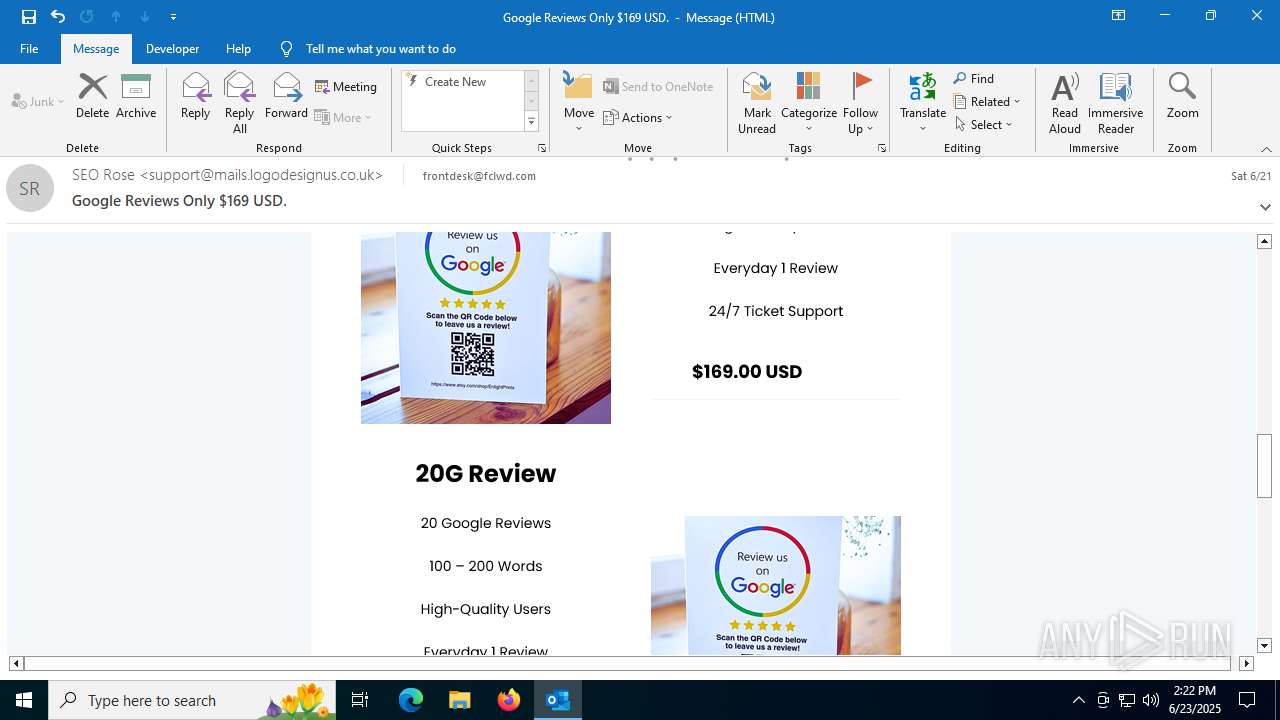Reply to the sender
This screenshot has width=1280, height=720.
[x=195, y=97]
